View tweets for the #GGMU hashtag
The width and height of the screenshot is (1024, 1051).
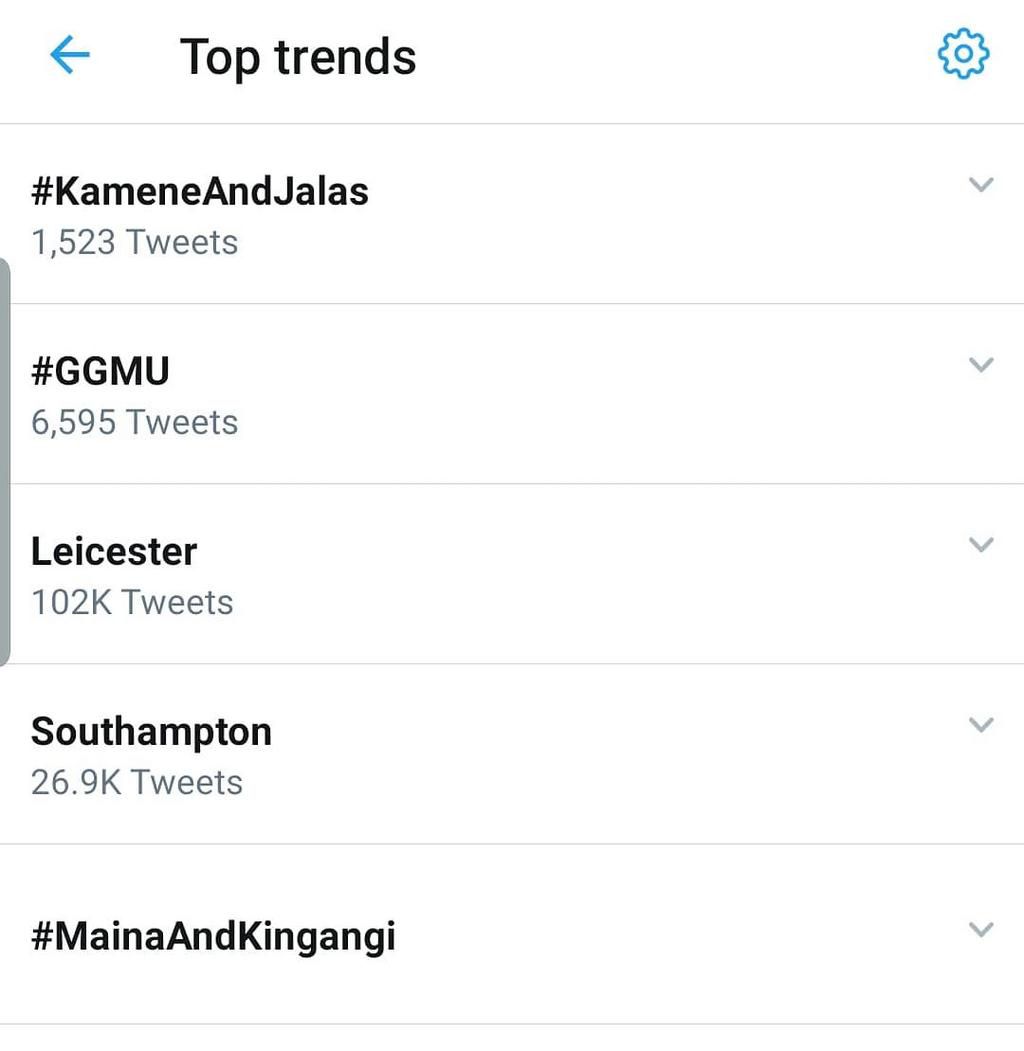[101, 371]
